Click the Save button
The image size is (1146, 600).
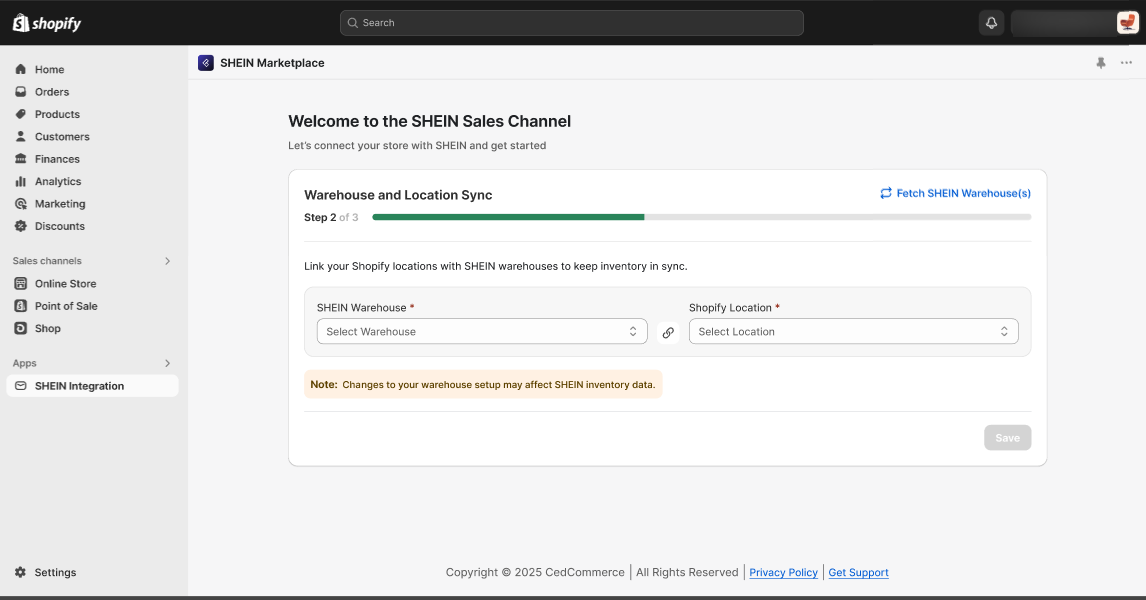(1007, 438)
